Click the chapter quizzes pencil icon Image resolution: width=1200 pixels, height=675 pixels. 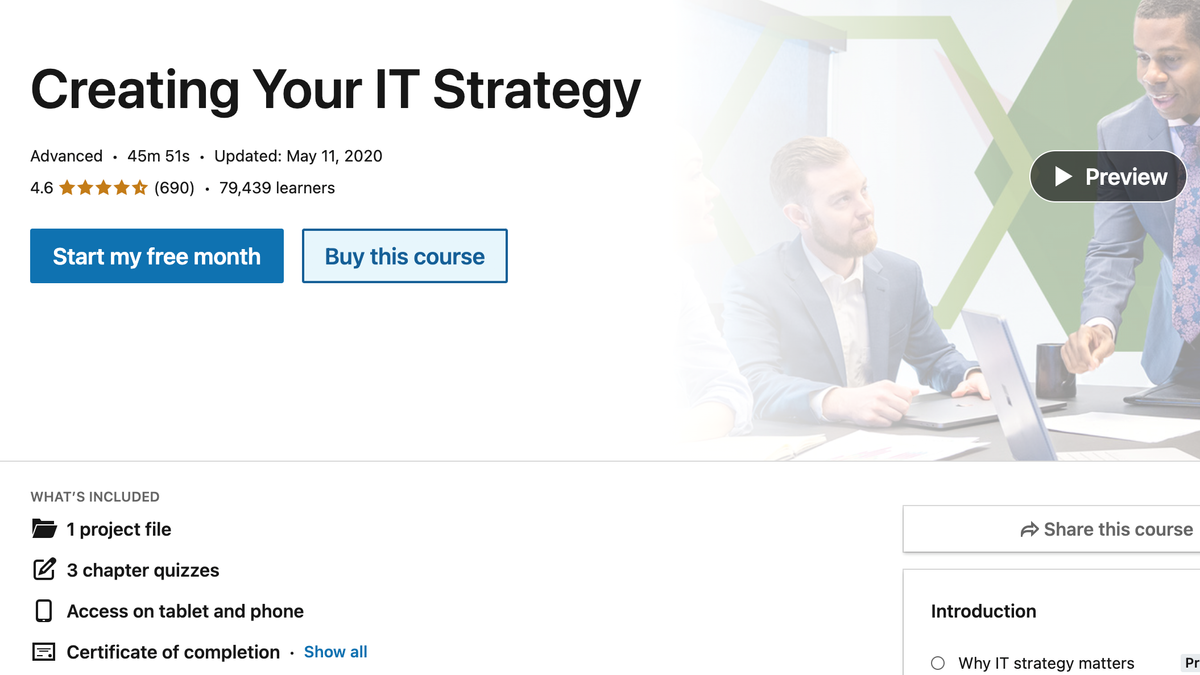[x=43, y=569]
